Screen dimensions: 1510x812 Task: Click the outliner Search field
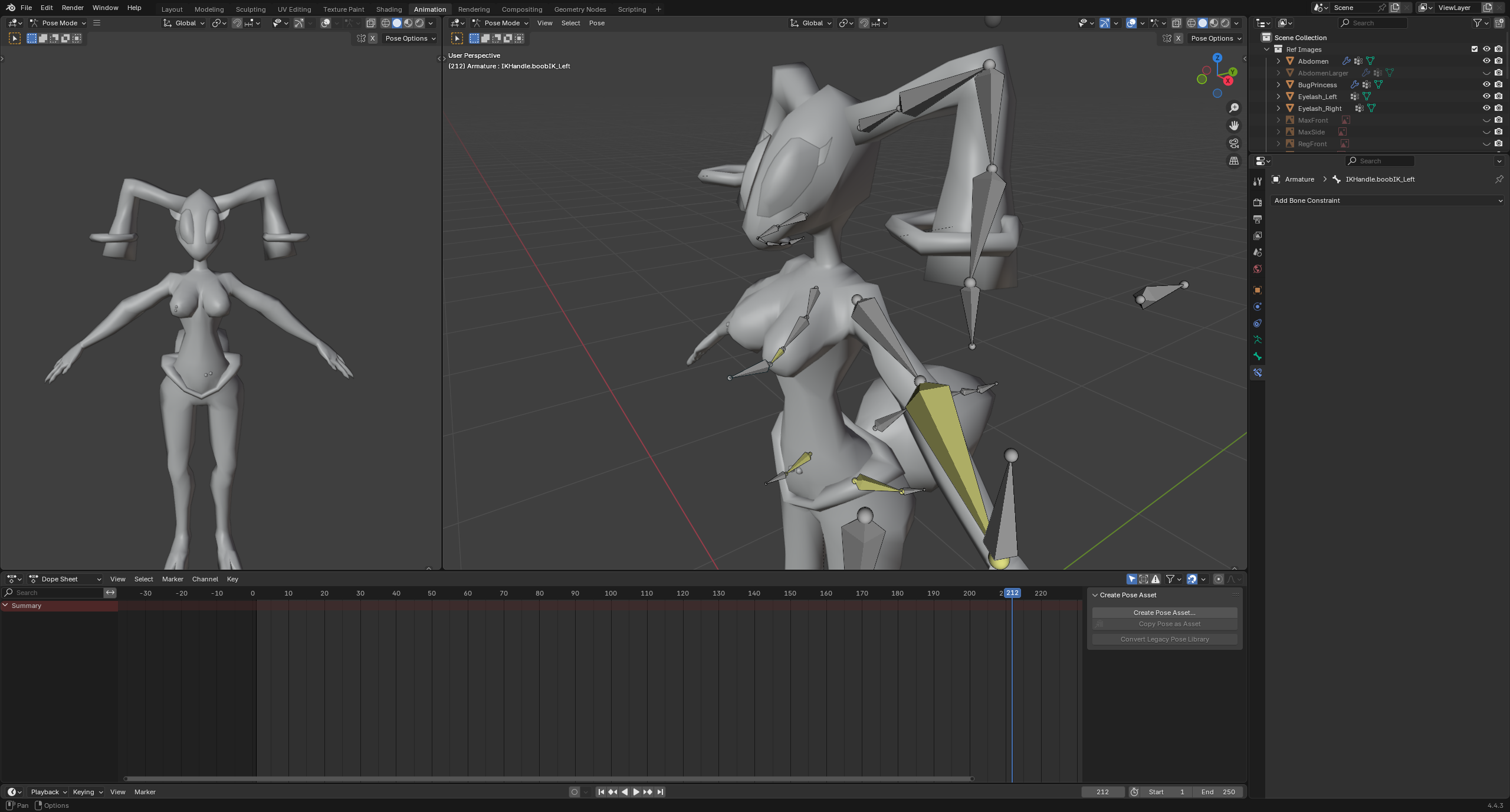1373,23
